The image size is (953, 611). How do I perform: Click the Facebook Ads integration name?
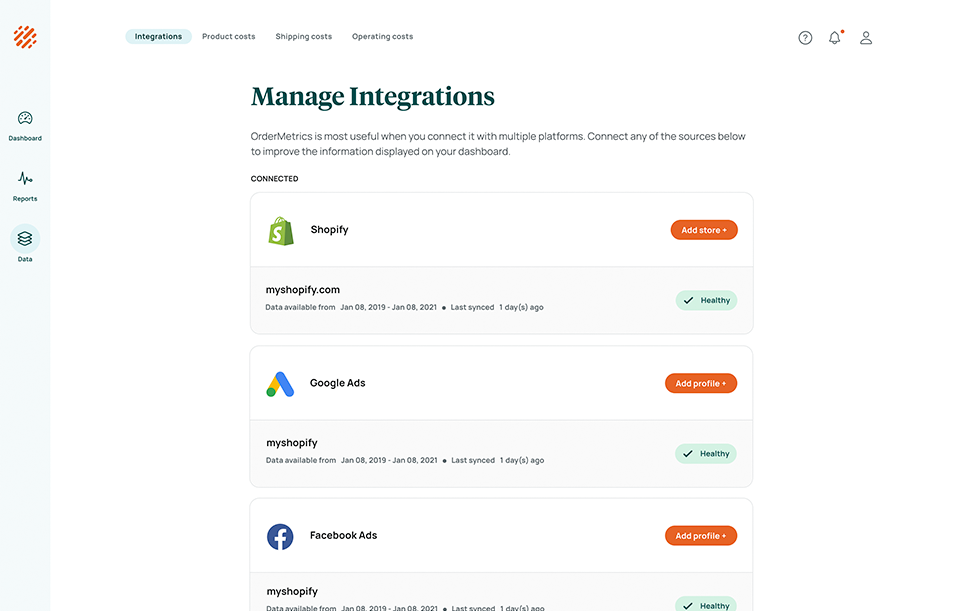click(343, 536)
